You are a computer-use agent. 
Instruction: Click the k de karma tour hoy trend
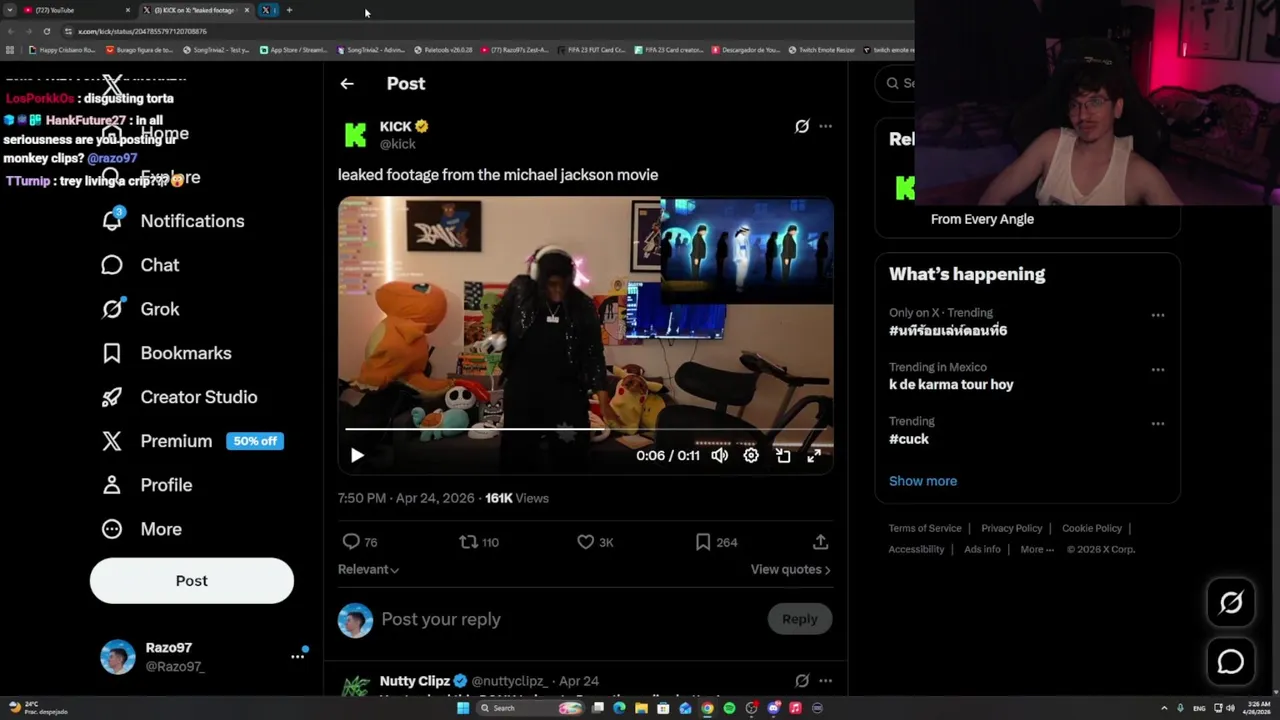951,384
